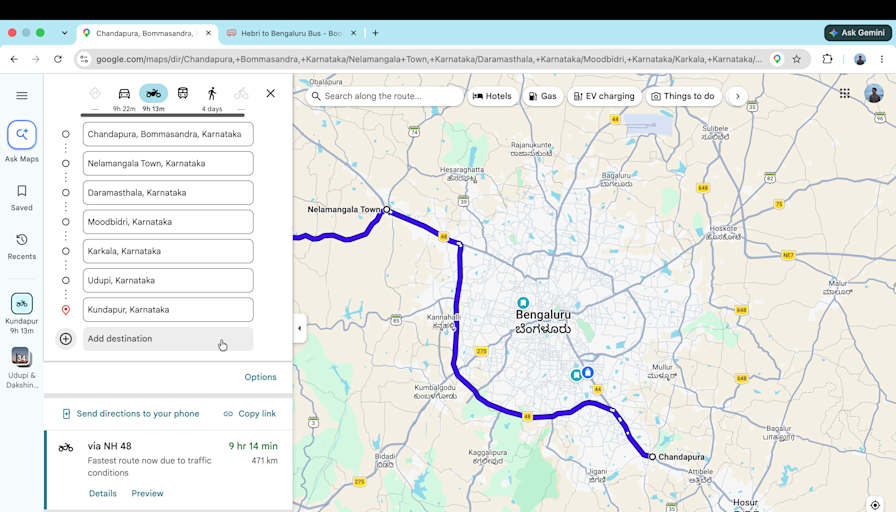896x512 pixels.
Task: Edit Kundapur destination field
Action: (x=168, y=310)
